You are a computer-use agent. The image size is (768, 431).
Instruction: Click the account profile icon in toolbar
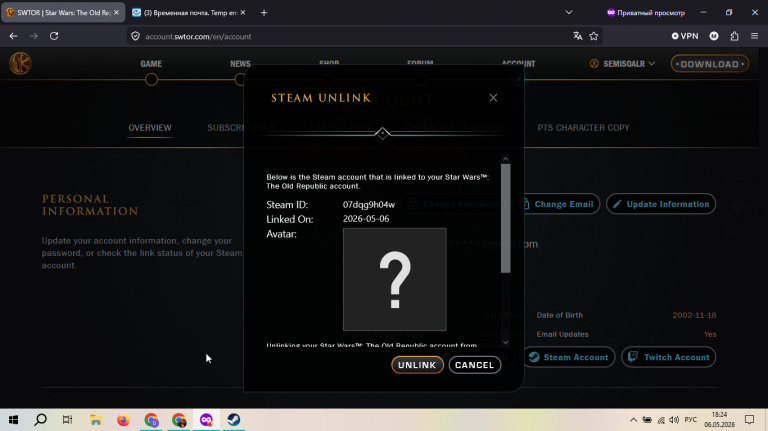(714, 36)
